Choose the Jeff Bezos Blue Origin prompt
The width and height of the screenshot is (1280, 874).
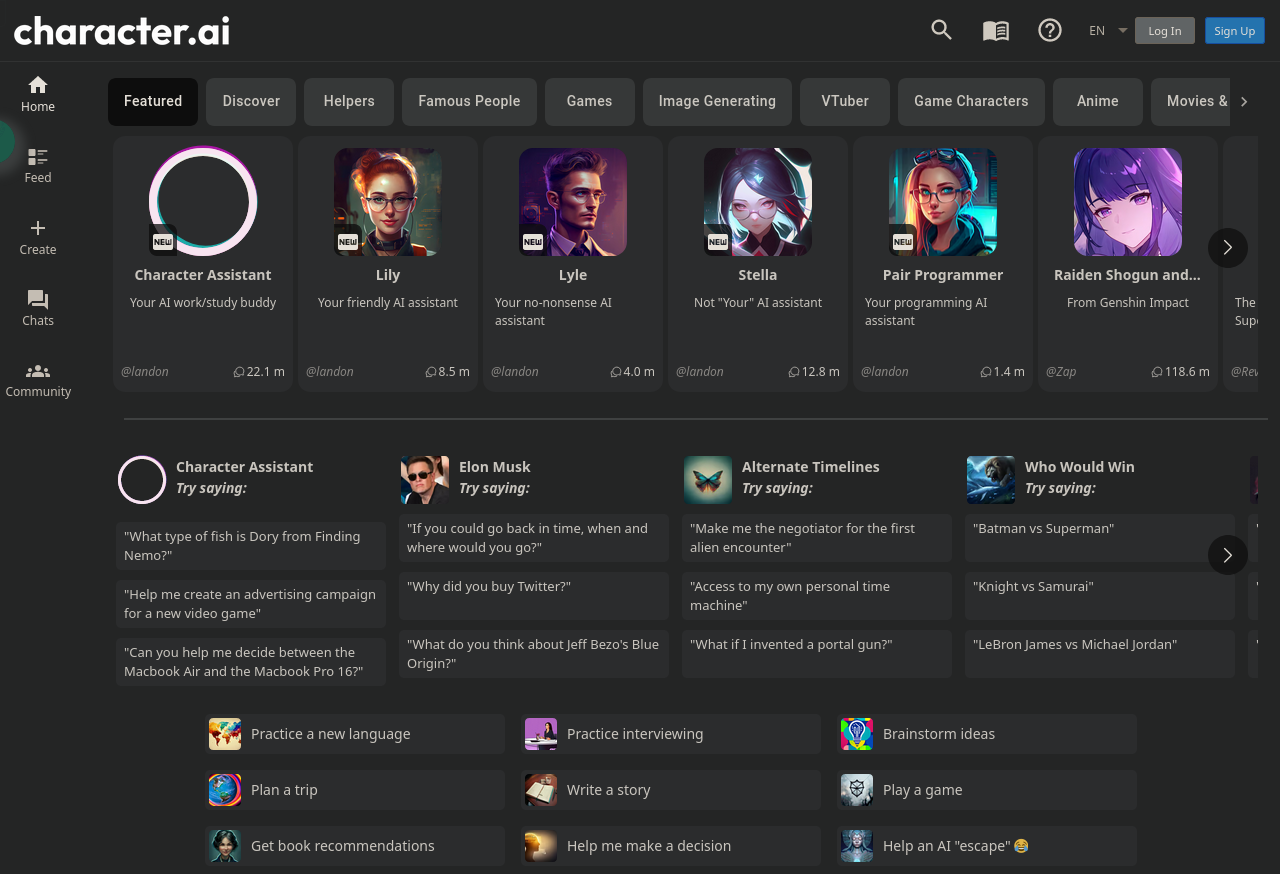534,654
